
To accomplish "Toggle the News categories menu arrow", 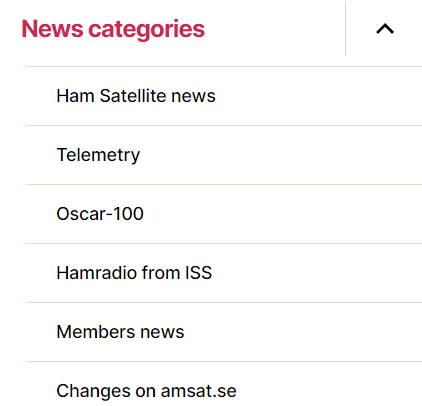I will [x=385, y=29].
